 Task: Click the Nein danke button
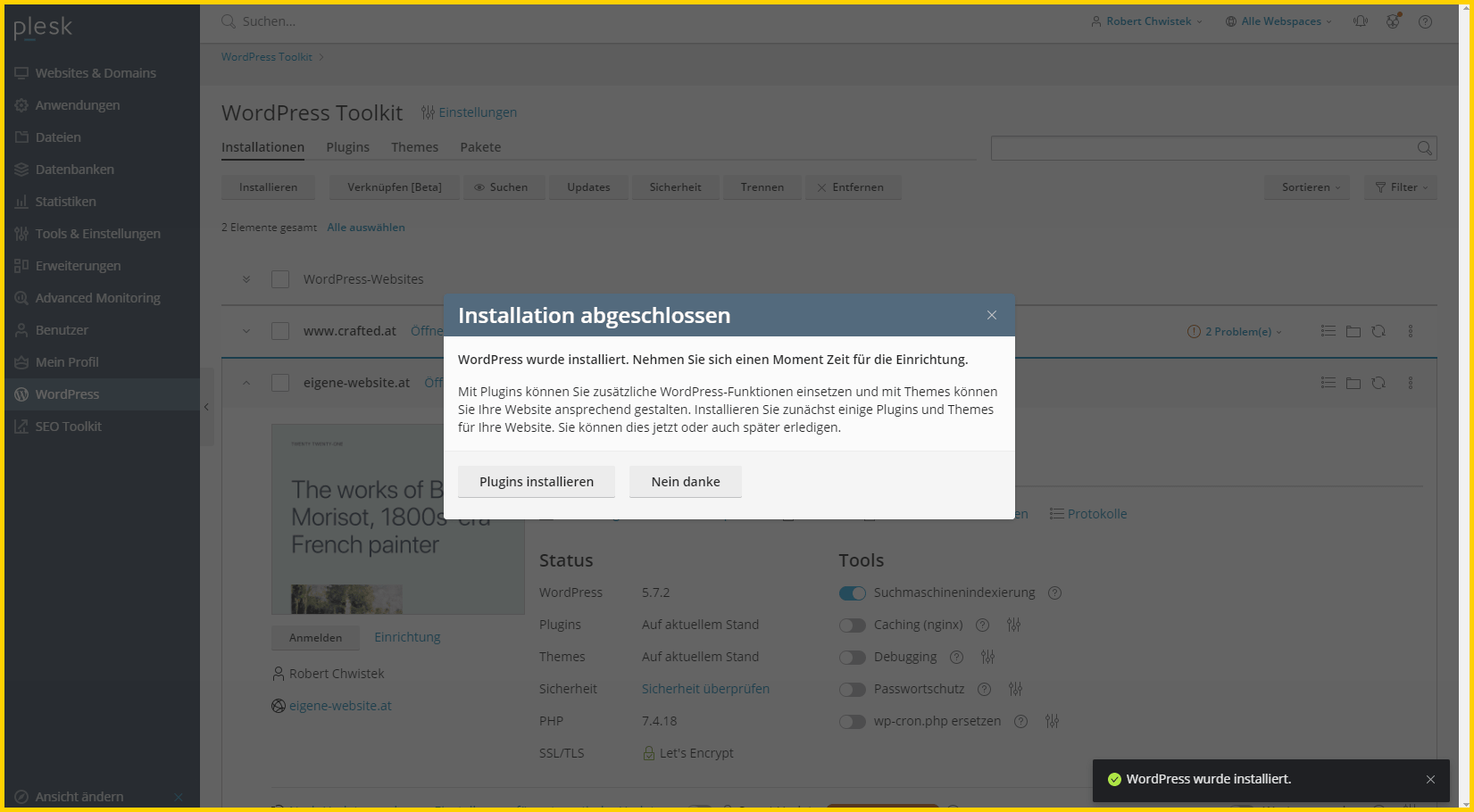pyautogui.click(x=686, y=482)
